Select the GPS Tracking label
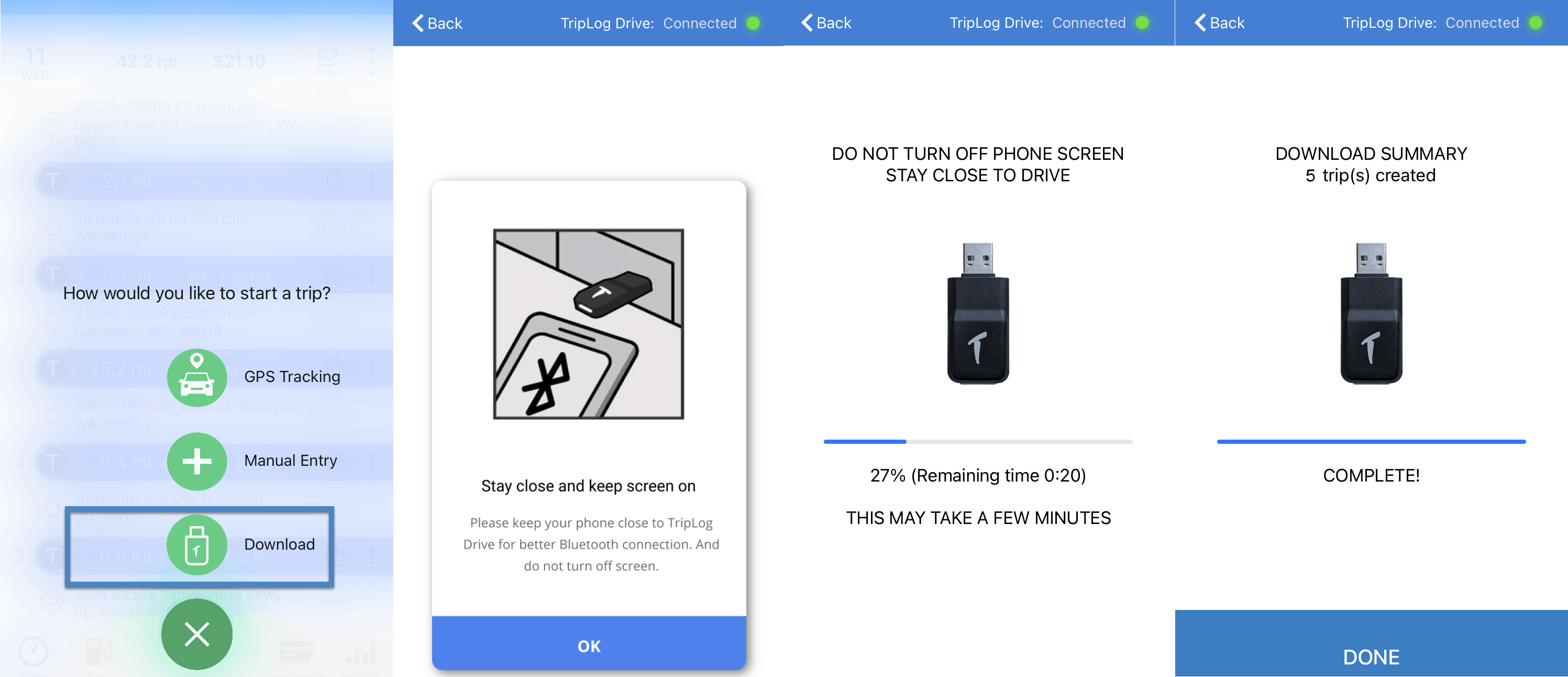 [292, 377]
